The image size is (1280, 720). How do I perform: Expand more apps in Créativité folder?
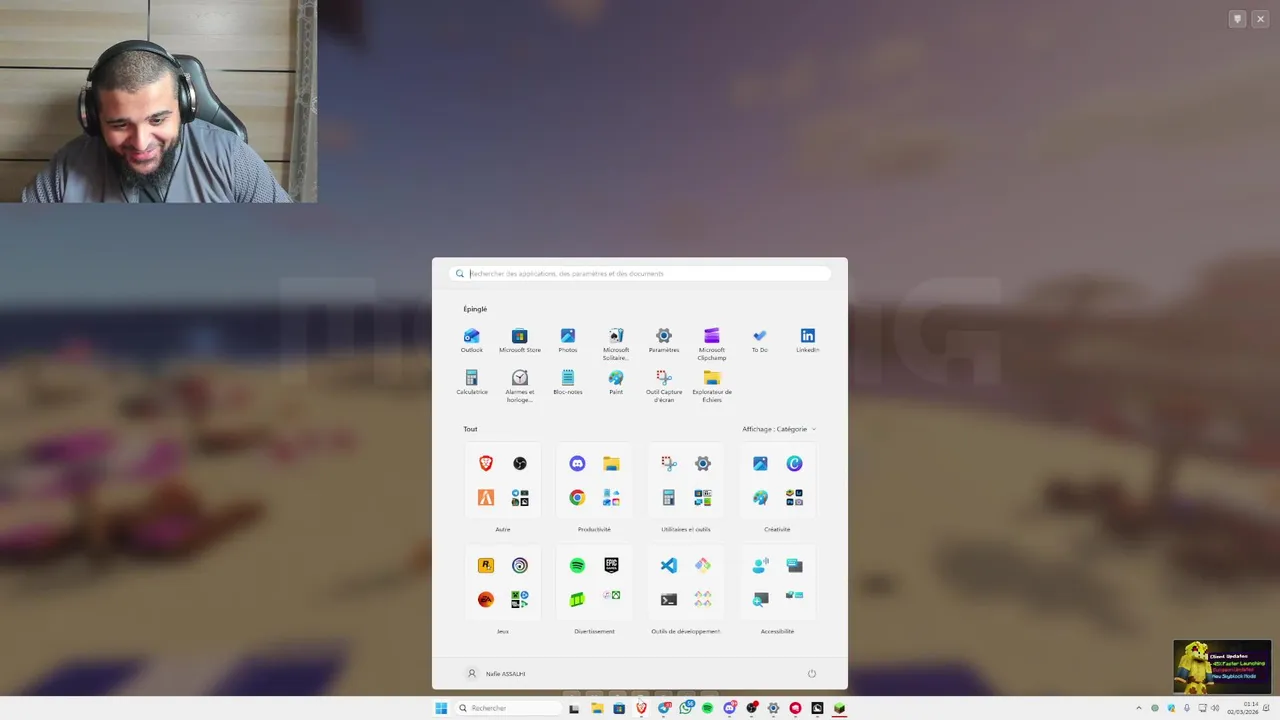click(x=794, y=497)
